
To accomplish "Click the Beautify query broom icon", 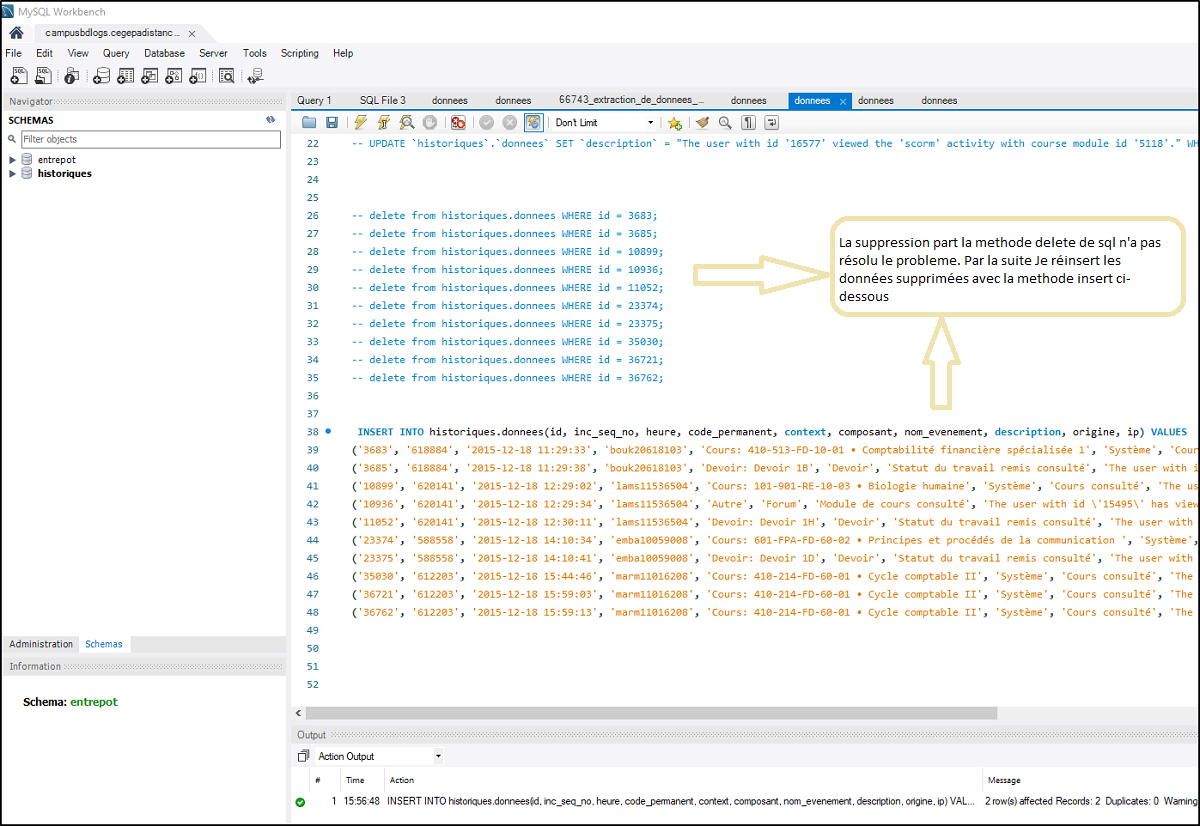I will pos(702,122).
